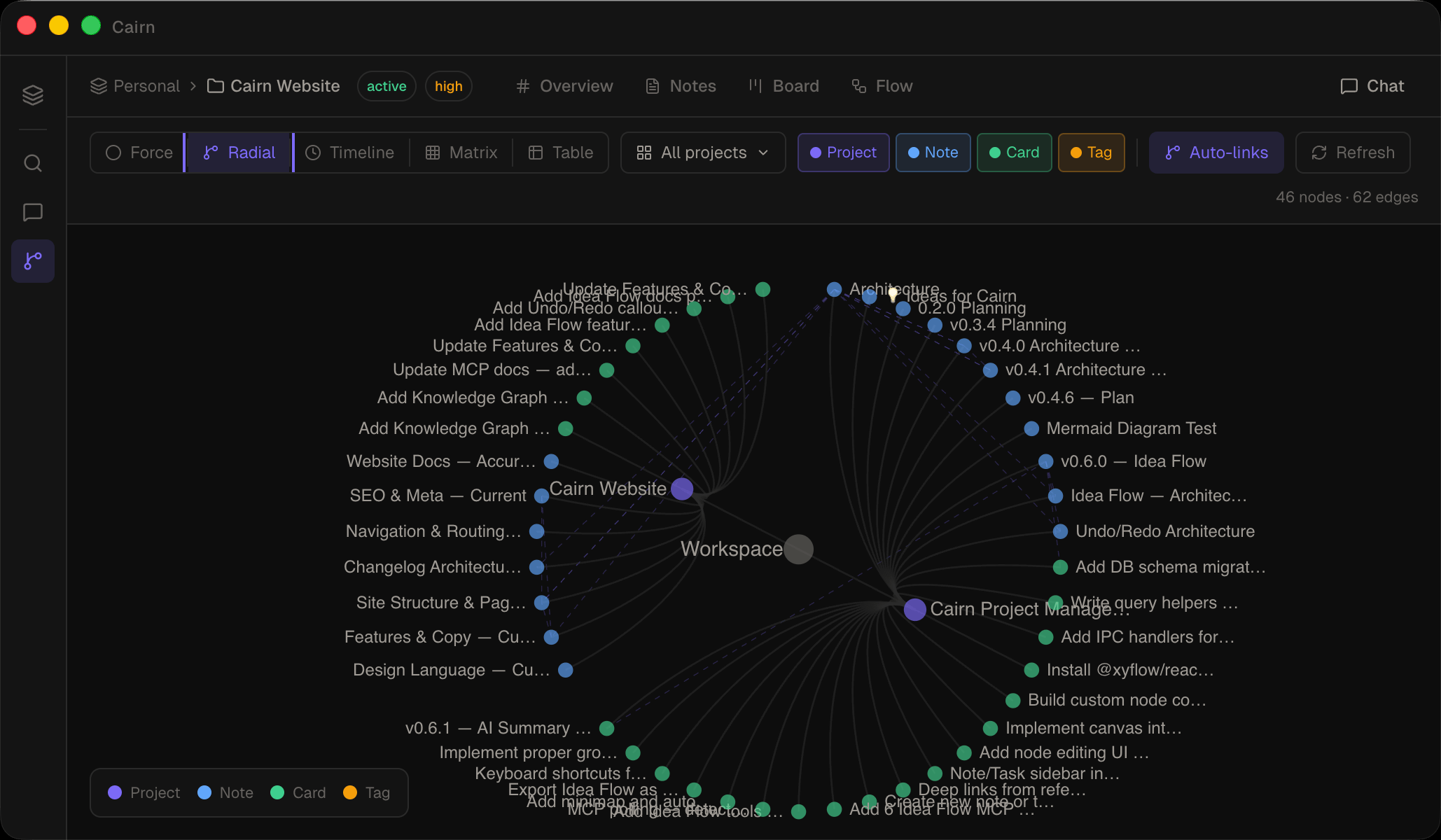The image size is (1441, 840).
Task: Click the Features & Copy — Cu… note node
Action: click(551, 637)
